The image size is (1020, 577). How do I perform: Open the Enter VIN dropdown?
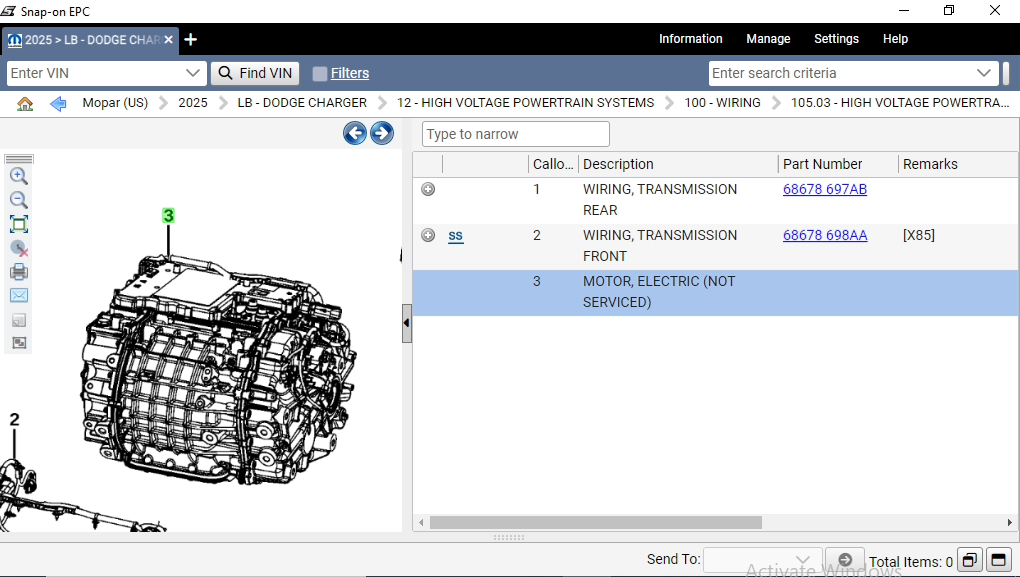[193, 73]
